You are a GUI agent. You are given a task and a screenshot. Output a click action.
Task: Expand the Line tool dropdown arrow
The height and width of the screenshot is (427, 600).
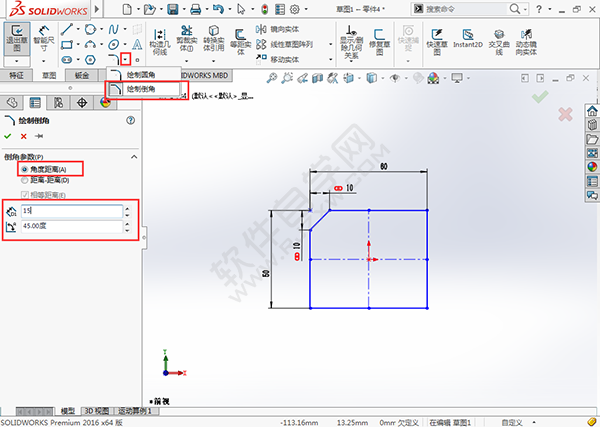tap(78, 29)
